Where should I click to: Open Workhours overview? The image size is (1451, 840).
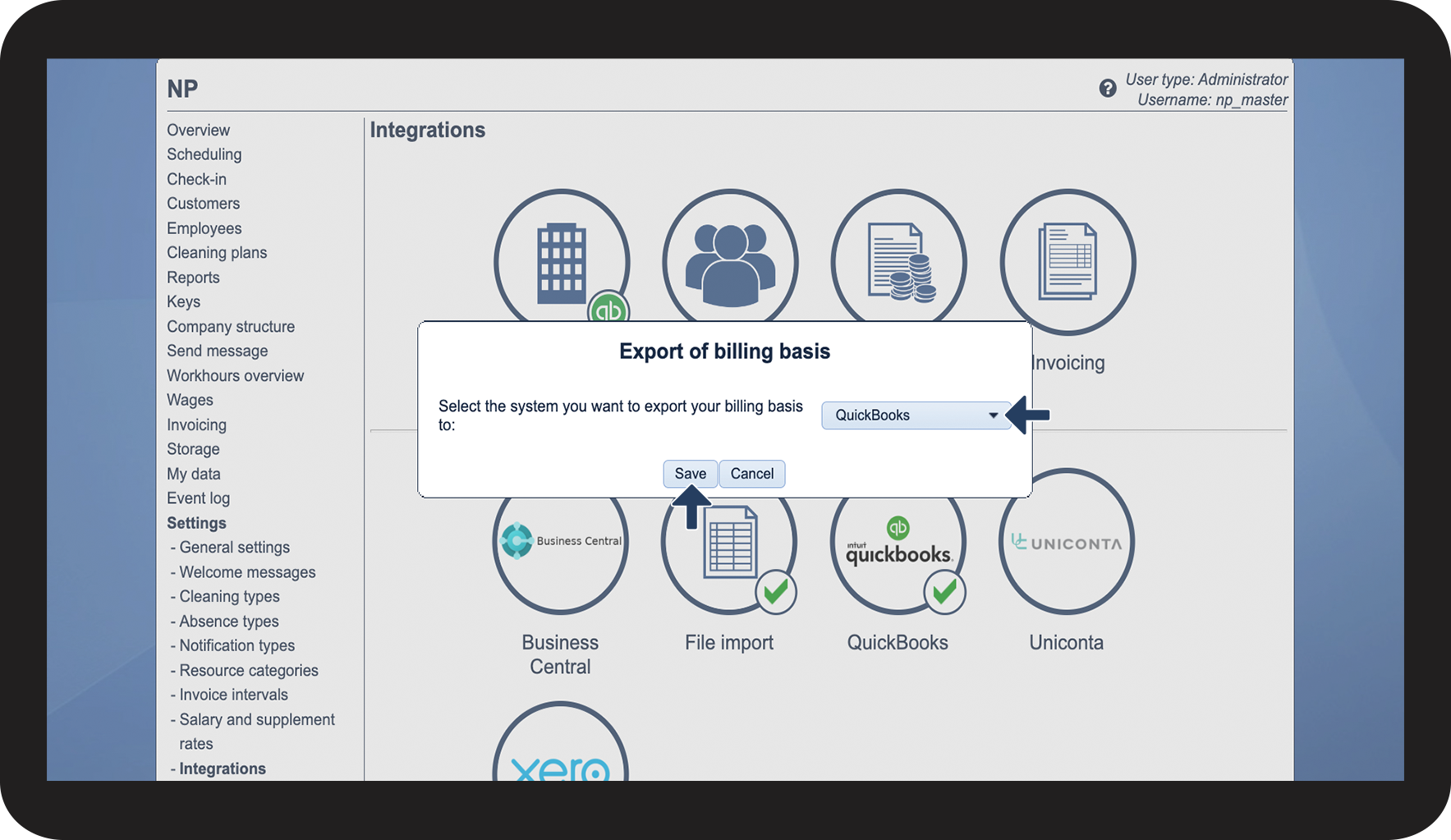point(235,375)
